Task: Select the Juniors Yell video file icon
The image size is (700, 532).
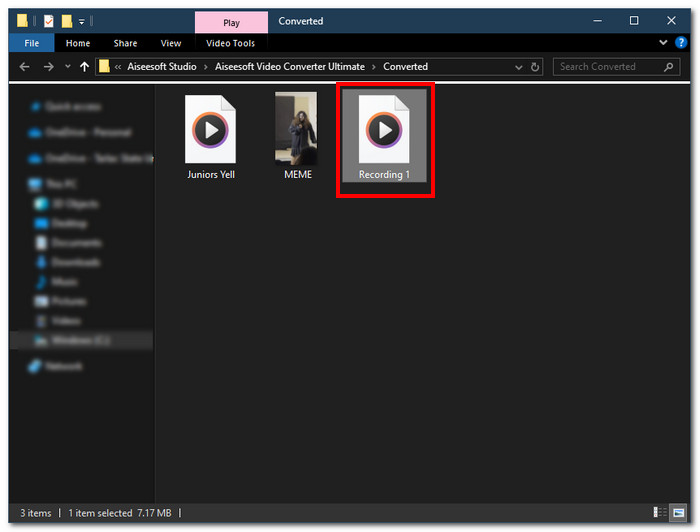Action: click(210, 129)
